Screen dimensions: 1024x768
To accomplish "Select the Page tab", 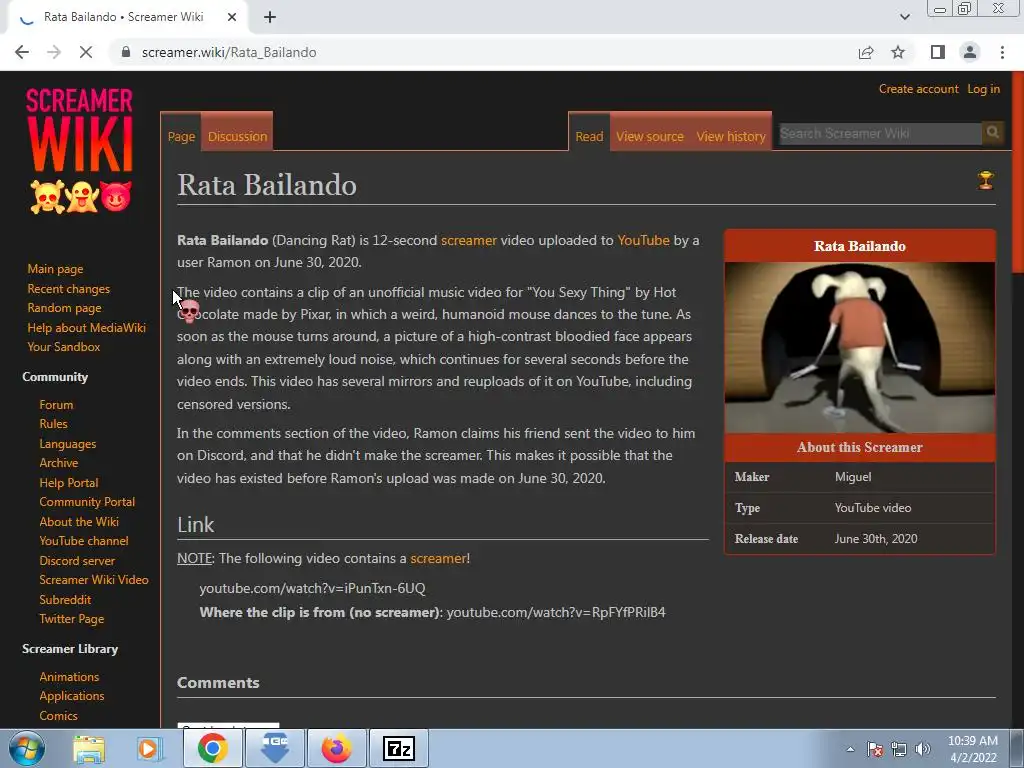I will [x=181, y=136].
